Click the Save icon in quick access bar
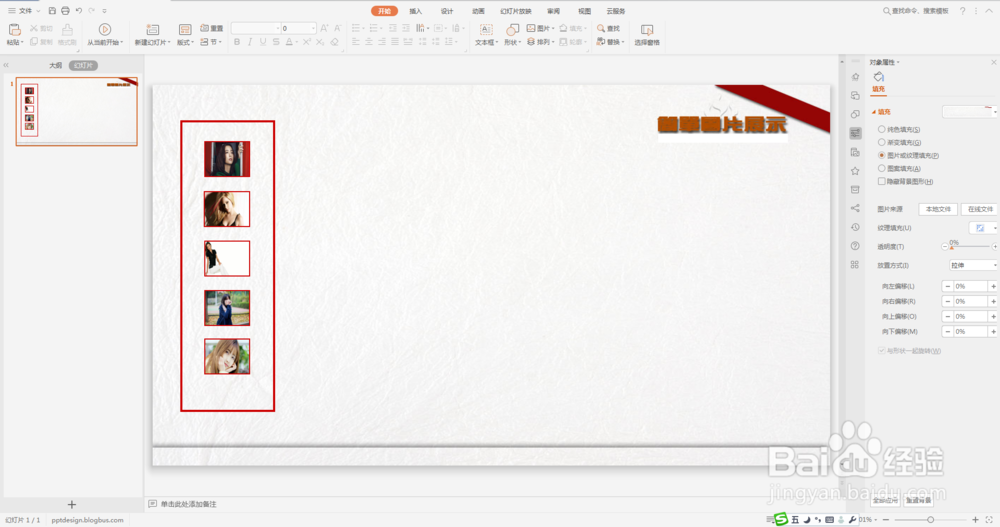Screen dimensions: 1000x527 pyautogui.click(x=52, y=11)
